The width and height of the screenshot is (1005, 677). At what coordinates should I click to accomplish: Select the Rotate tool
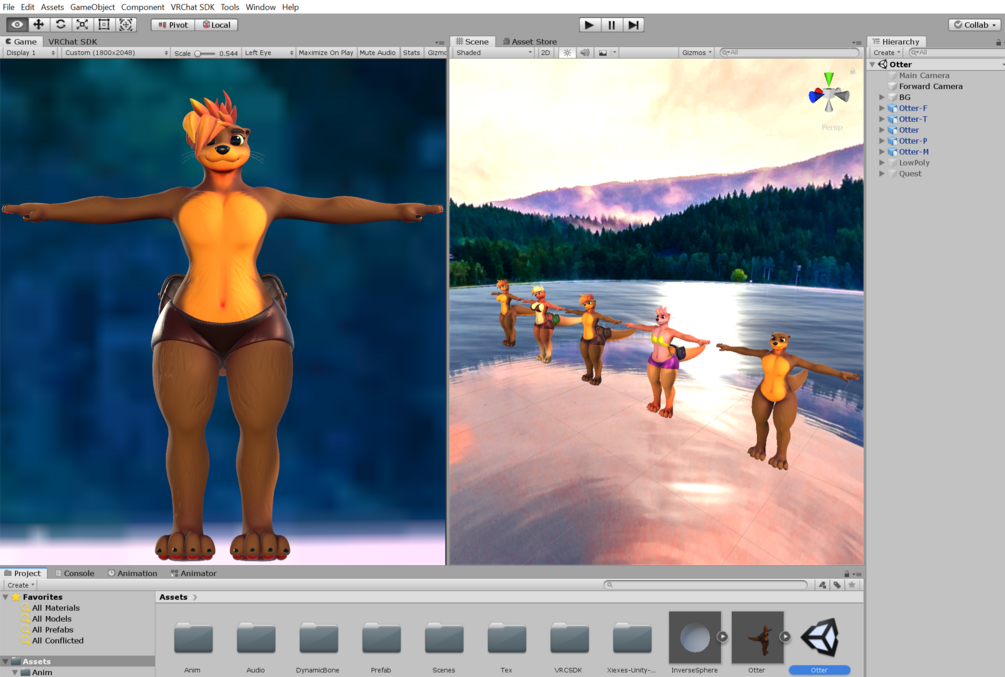(x=60, y=24)
